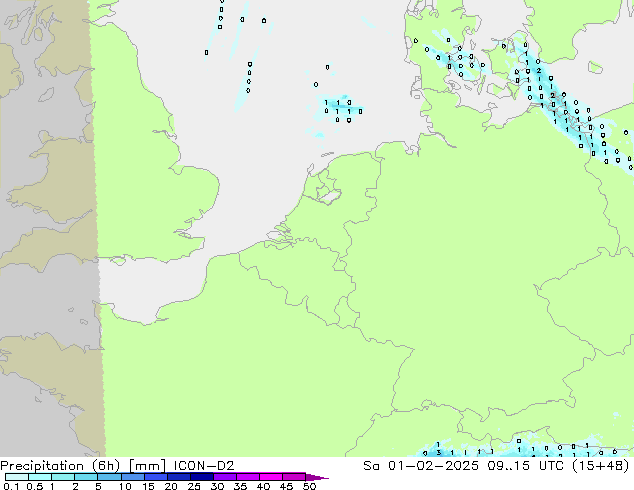Click the 2–5 mm legend color swatch
This screenshot has width=634, height=490.
pyautogui.click(x=86, y=477)
